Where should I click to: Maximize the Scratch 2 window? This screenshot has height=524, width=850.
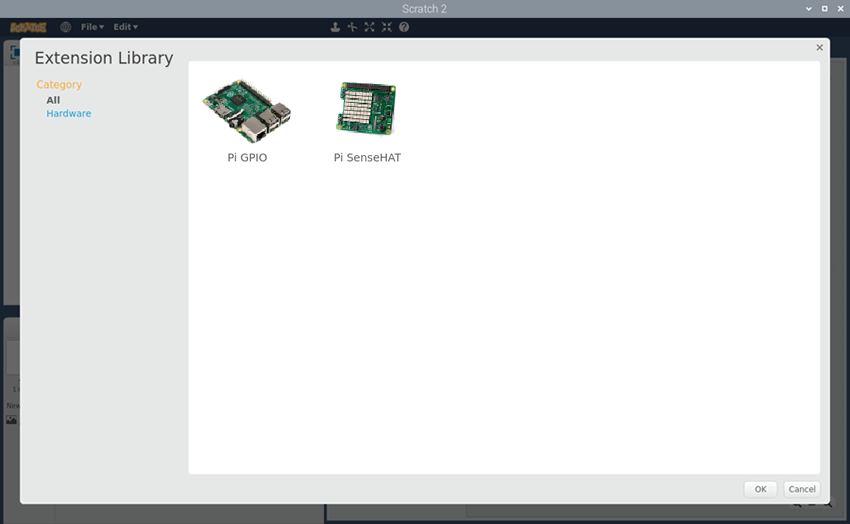pyautogui.click(x=825, y=9)
